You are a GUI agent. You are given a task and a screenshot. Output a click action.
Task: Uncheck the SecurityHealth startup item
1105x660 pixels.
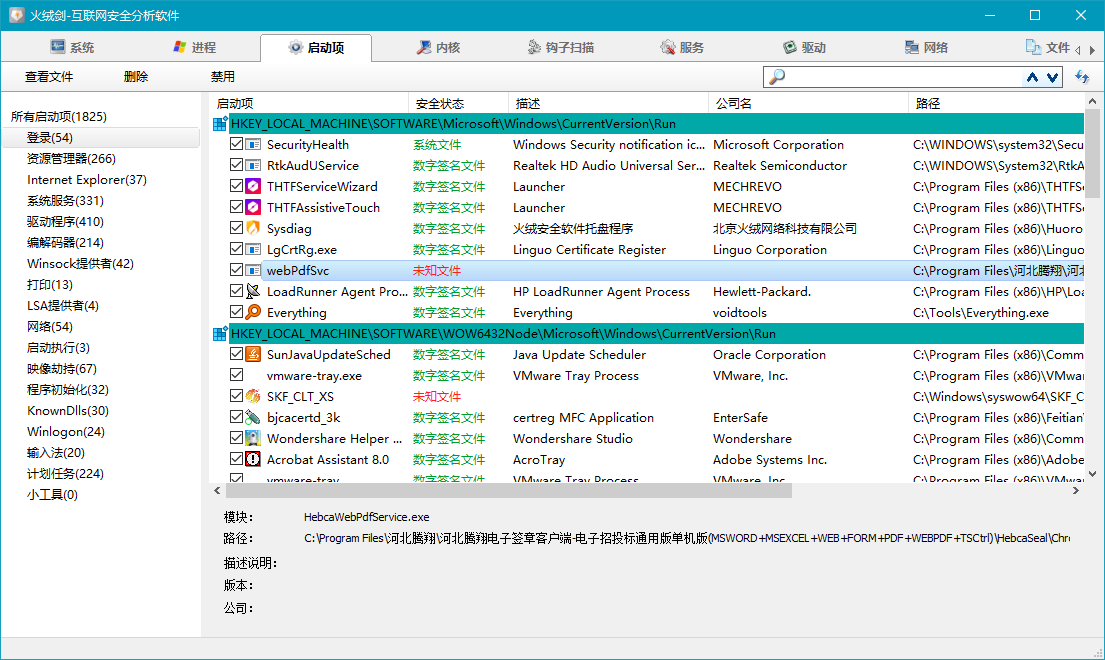pyautogui.click(x=237, y=144)
